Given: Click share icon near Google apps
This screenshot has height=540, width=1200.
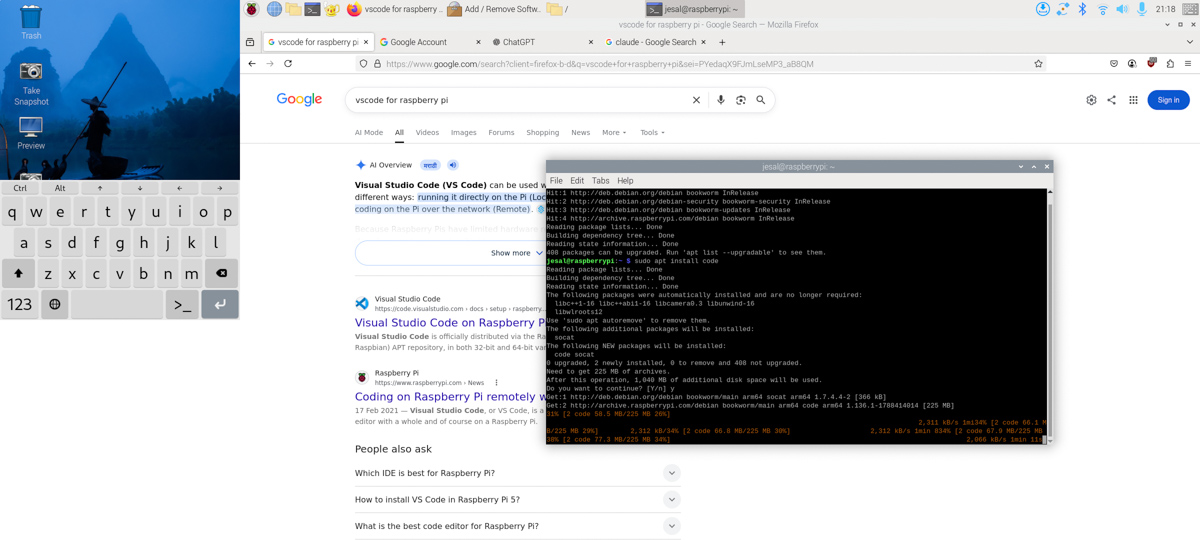Looking at the screenshot, I should 1111,100.
